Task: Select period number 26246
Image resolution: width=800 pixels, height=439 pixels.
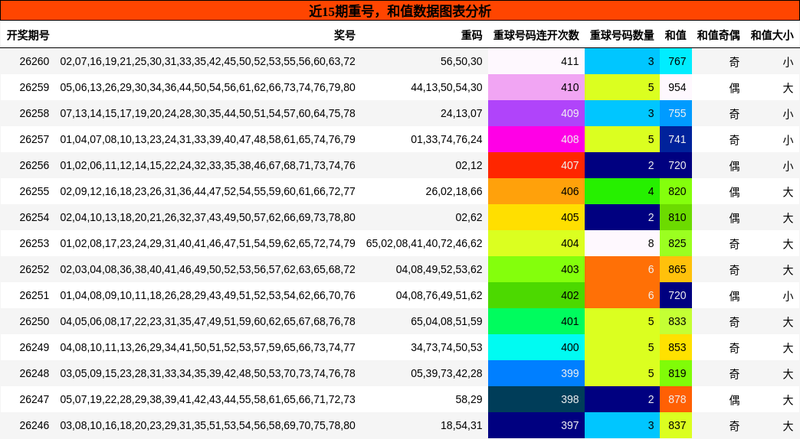Action: click(34, 426)
